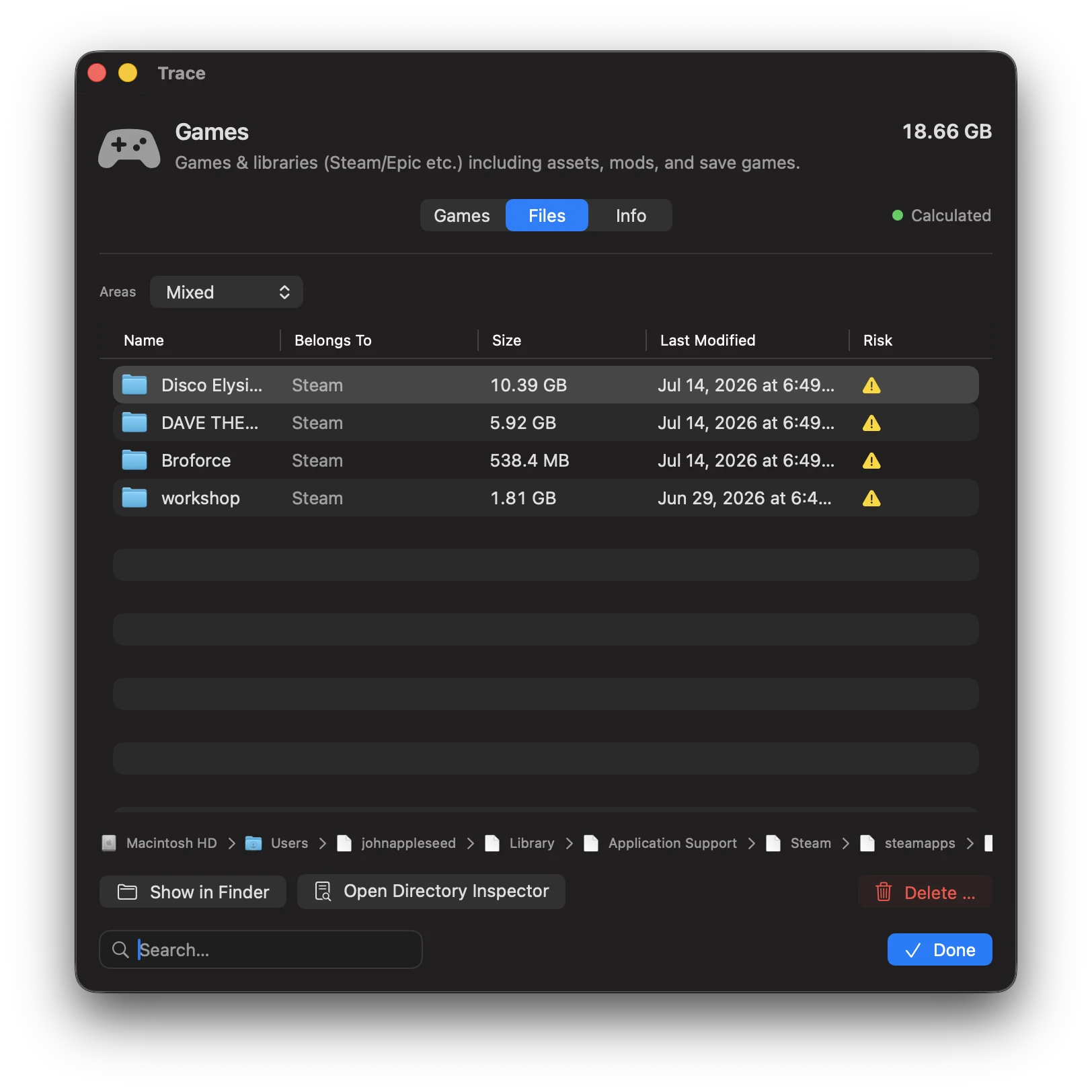1092x1092 pixels.
Task: Click the magnifier icon in the search field
Action: point(120,949)
